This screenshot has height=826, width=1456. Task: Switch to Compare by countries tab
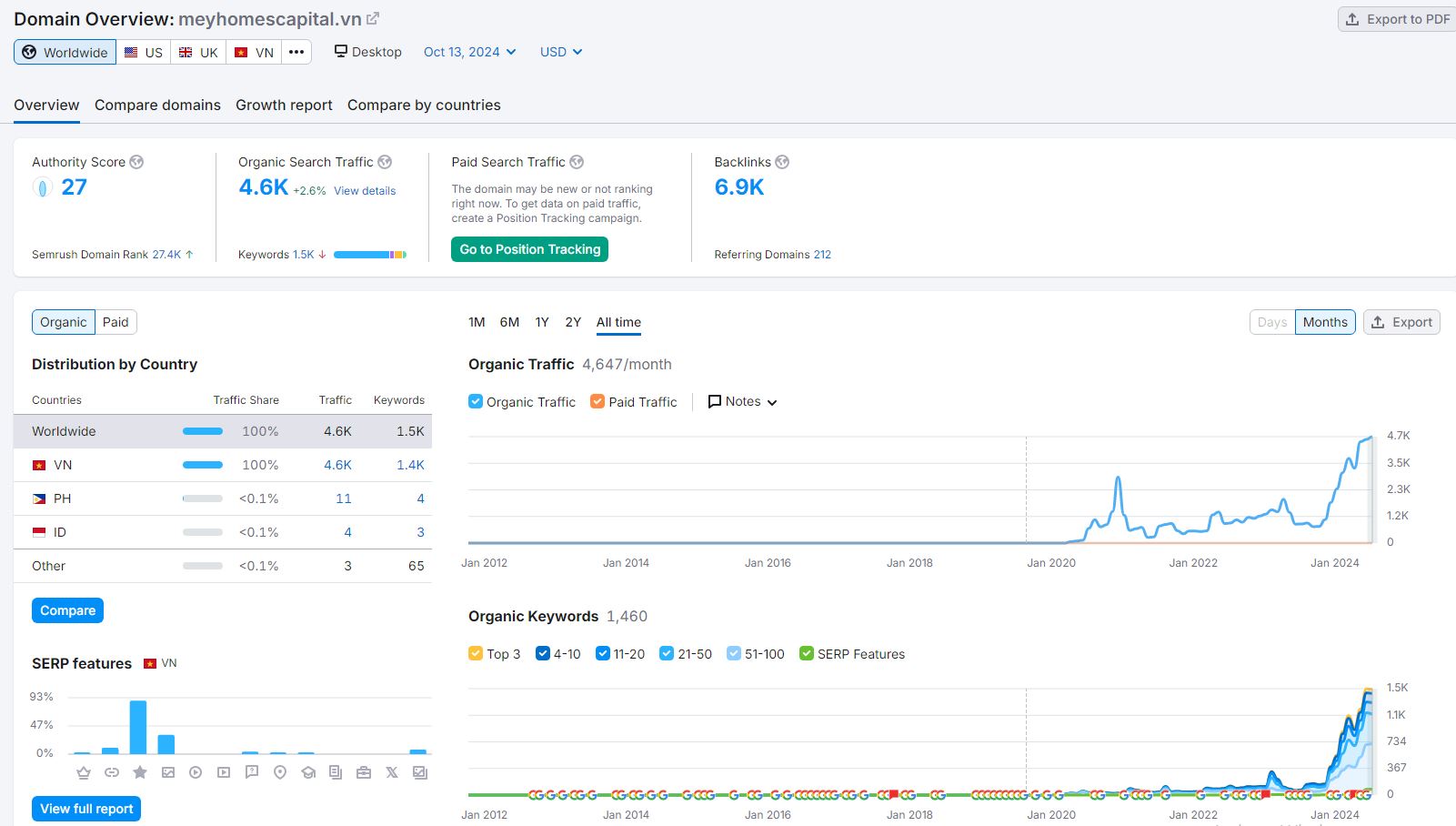pos(424,105)
